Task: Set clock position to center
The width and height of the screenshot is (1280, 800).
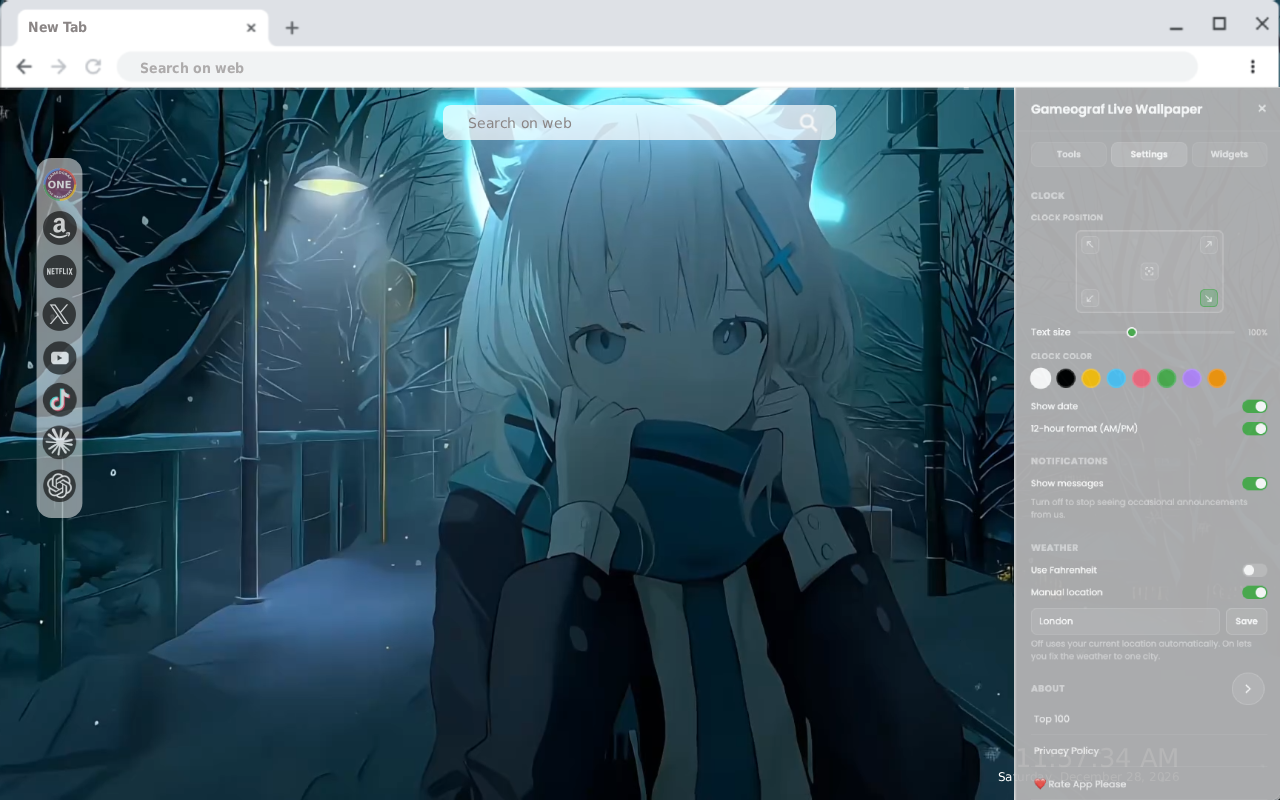Action: click(x=1149, y=271)
